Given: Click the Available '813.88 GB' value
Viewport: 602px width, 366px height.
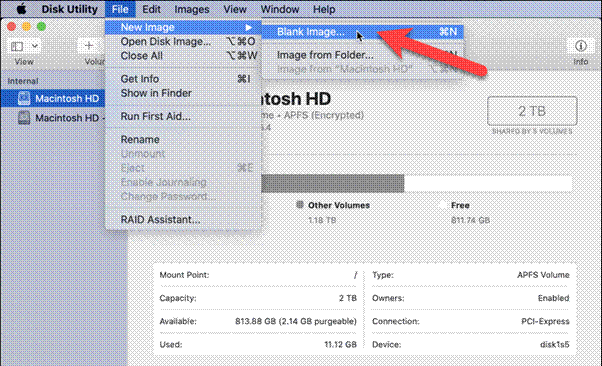Looking at the screenshot, I should click(296, 321).
